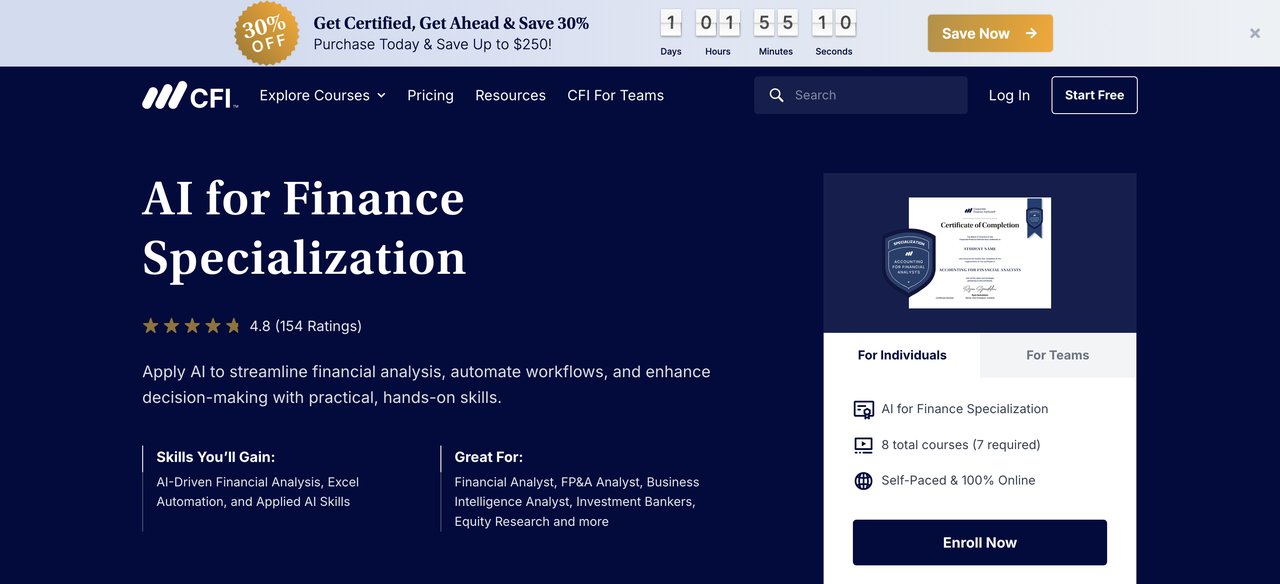The image size is (1280, 584).
Task: Click the Start Free button
Action: click(1094, 95)
